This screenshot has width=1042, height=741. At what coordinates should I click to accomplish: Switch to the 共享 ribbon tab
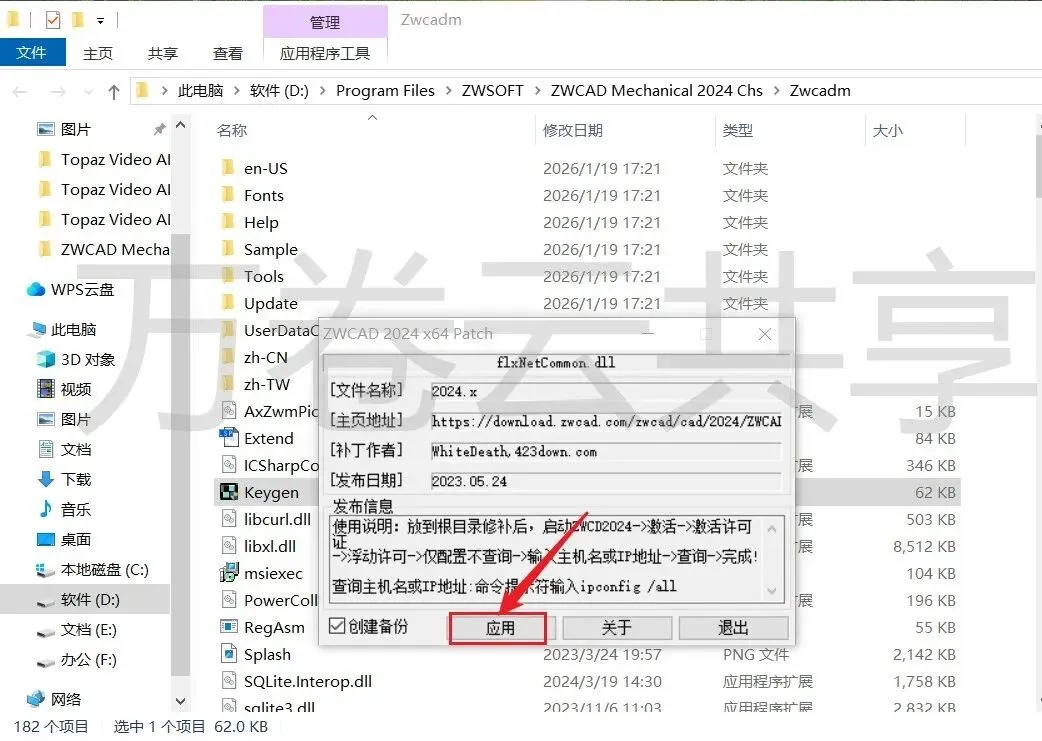[x=163, y=53]
